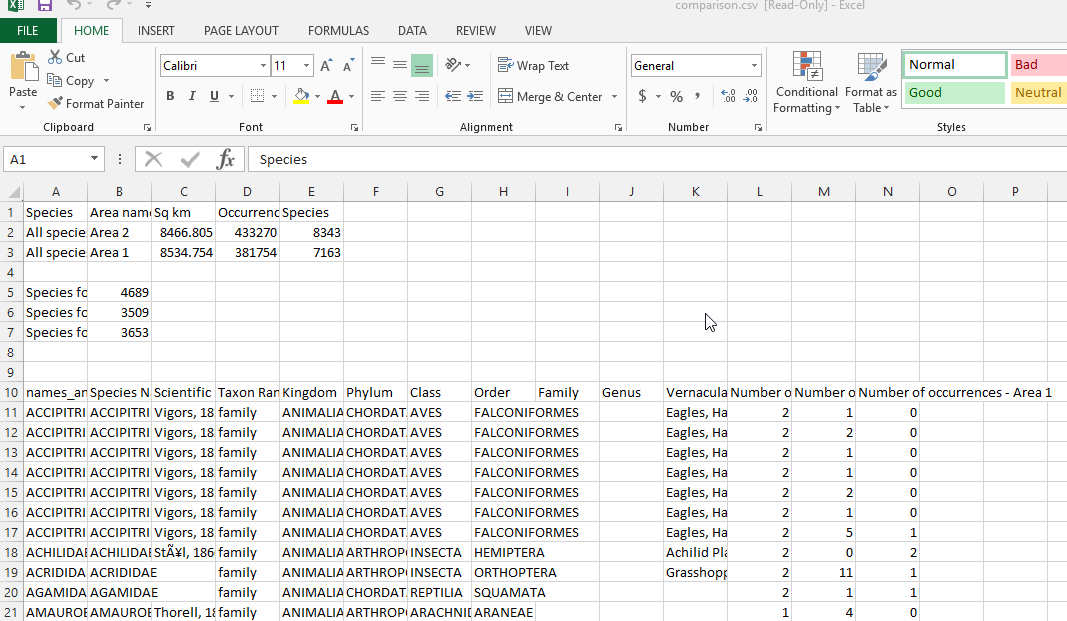Open the font name Calibri dropdown

[x=263, y=65]
